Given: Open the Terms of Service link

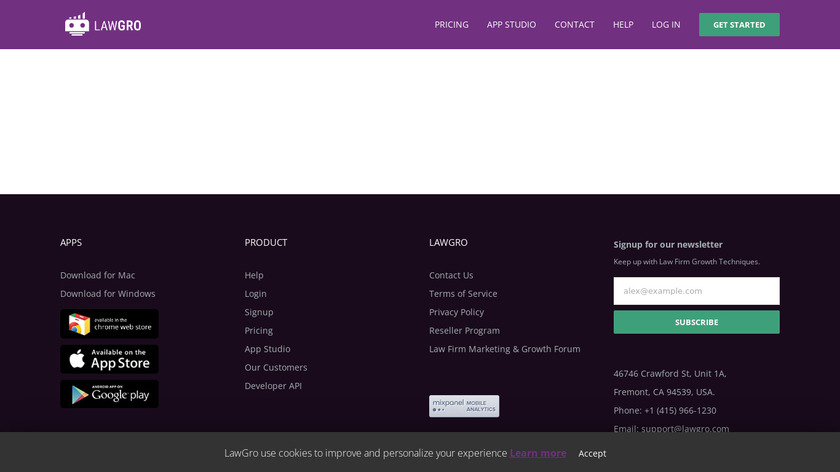Looking at the screenshot, I should click(x=463, y=294).
